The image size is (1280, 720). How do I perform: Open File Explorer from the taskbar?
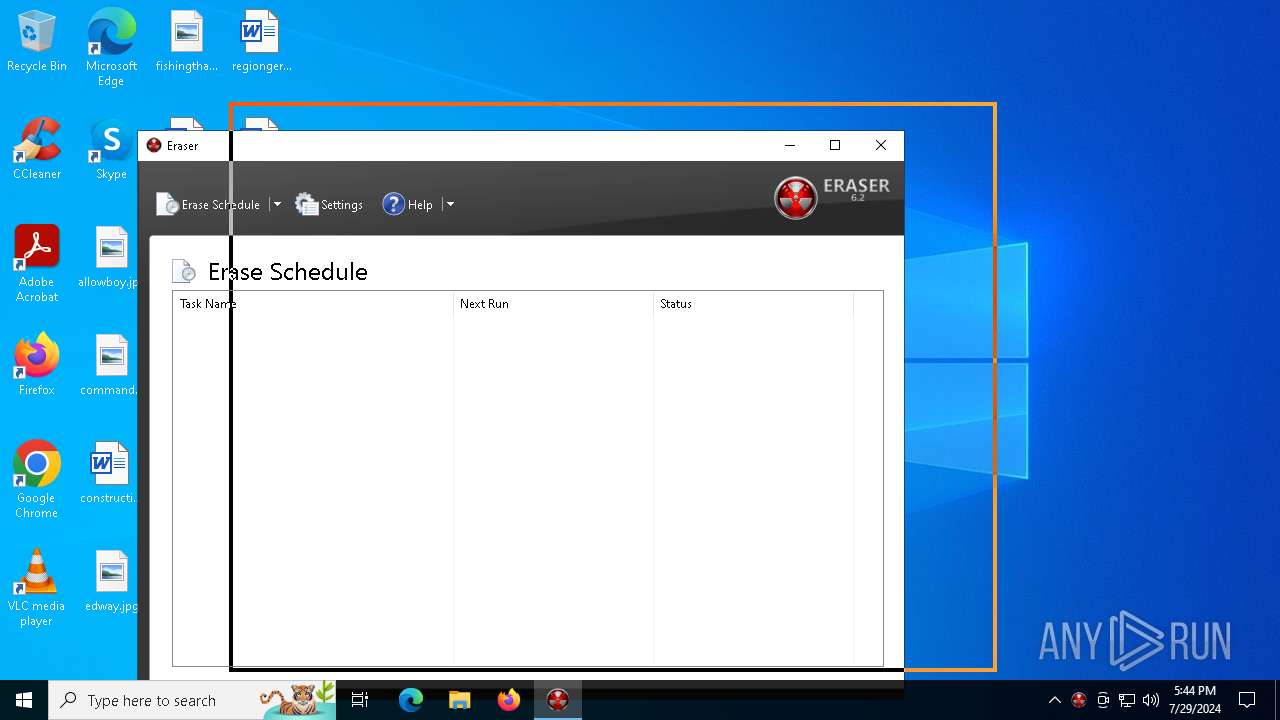459,700
